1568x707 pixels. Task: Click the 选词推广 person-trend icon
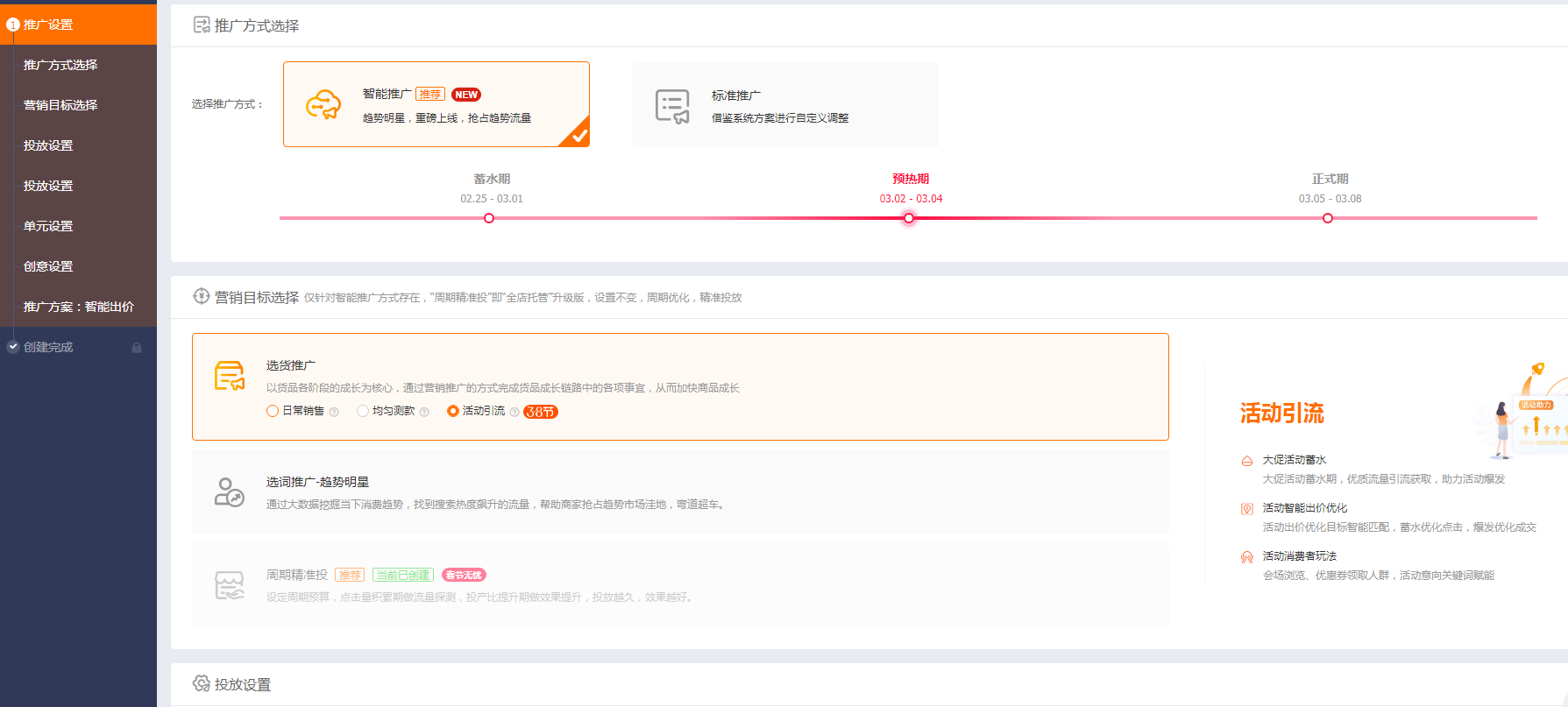tap(230, 491)
